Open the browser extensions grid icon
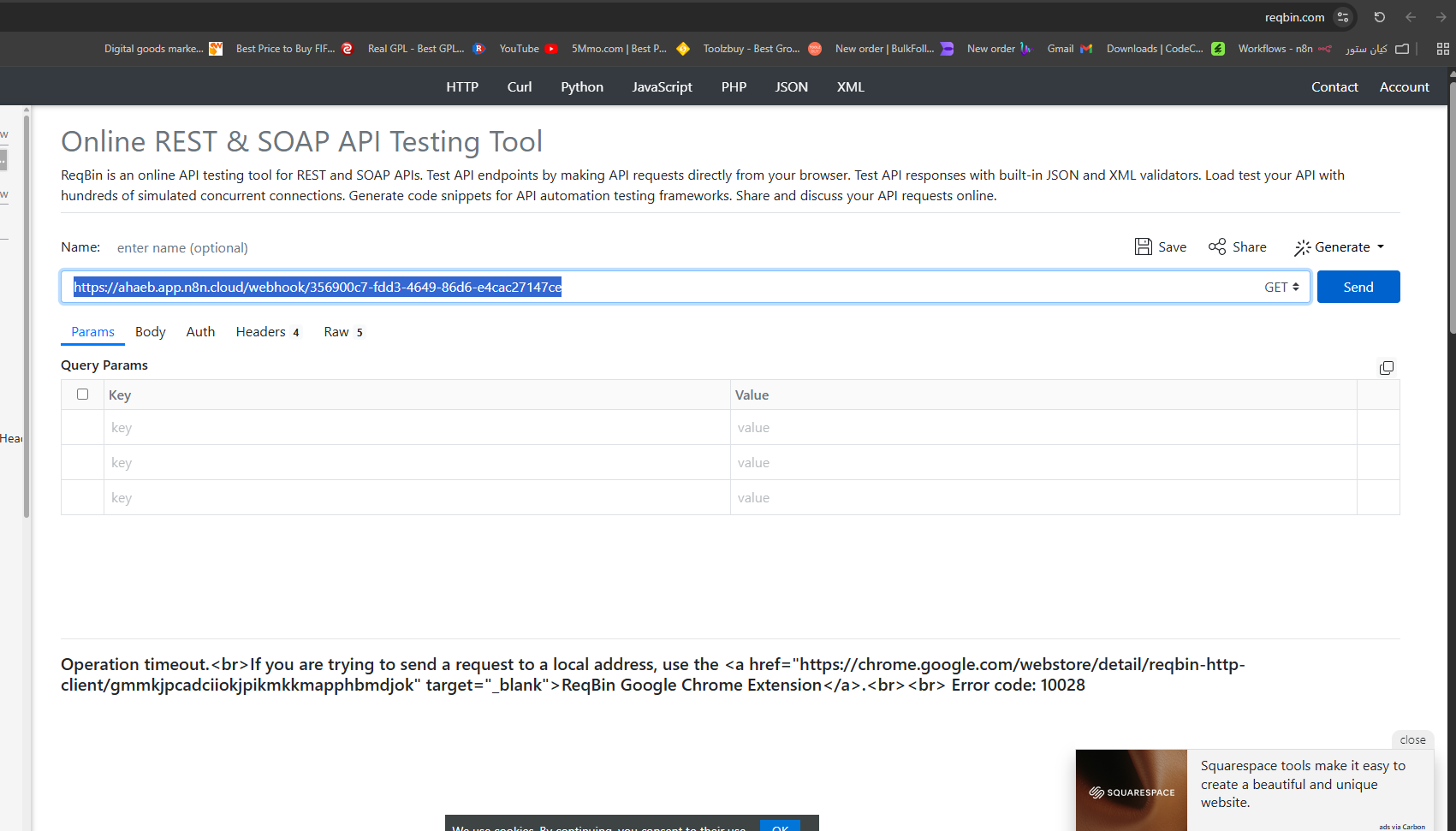Screen dimensions: 1456x831 point(1442,49)
